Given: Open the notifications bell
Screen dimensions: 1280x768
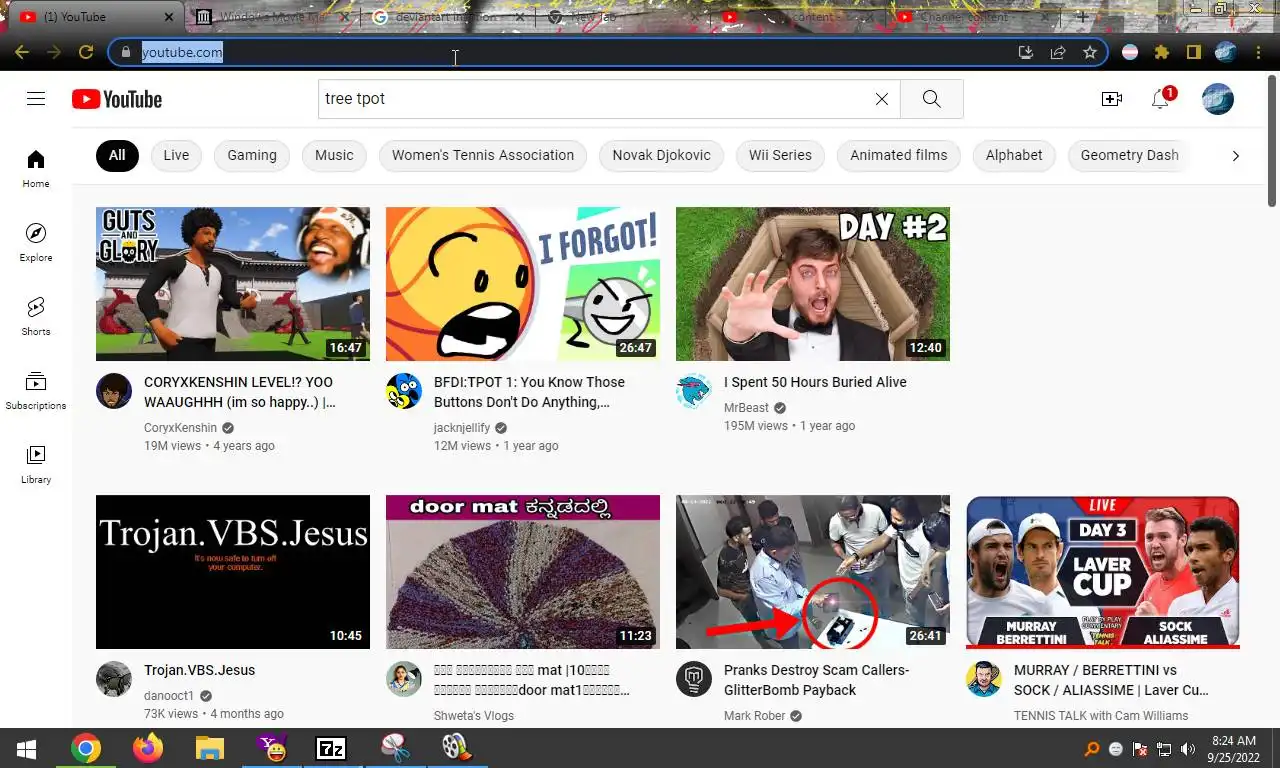Looking at the screenshot, I should [x=1160, y=99].
